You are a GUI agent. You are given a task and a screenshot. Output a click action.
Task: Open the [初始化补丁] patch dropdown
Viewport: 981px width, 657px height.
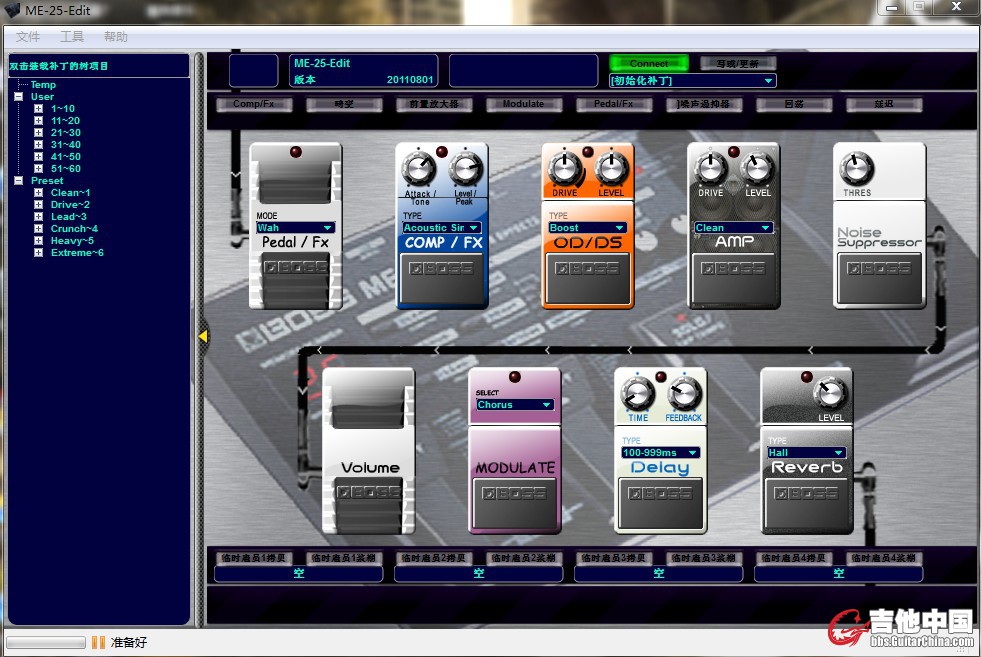(693, 81)
